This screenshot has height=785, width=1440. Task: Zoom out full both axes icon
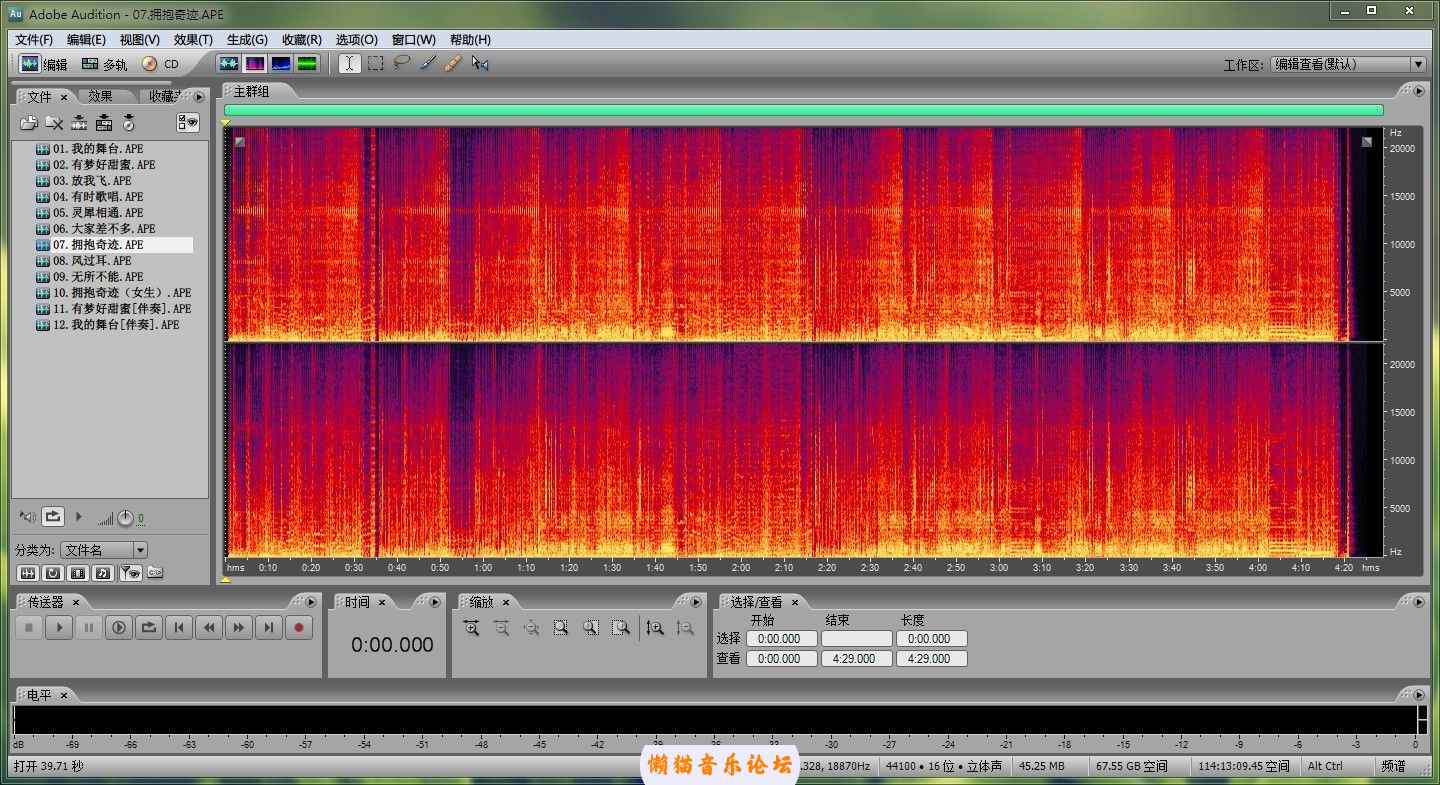click(x=531, y=628)
